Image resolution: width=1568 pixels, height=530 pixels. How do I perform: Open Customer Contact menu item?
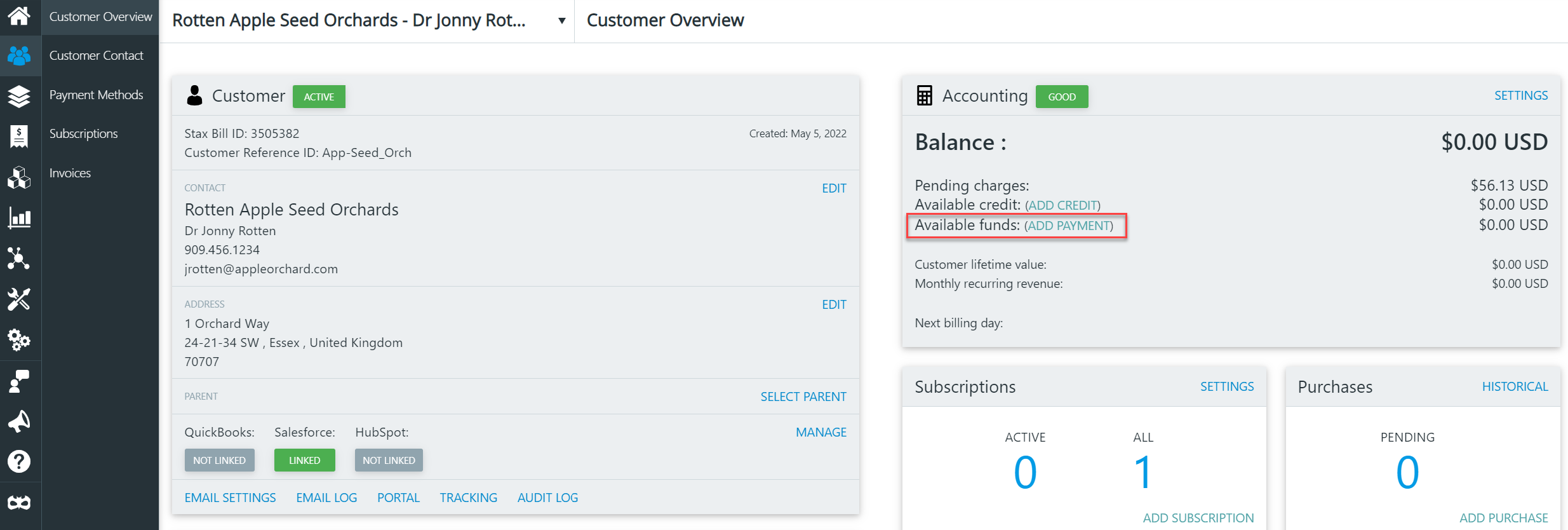tap(97, 55)
